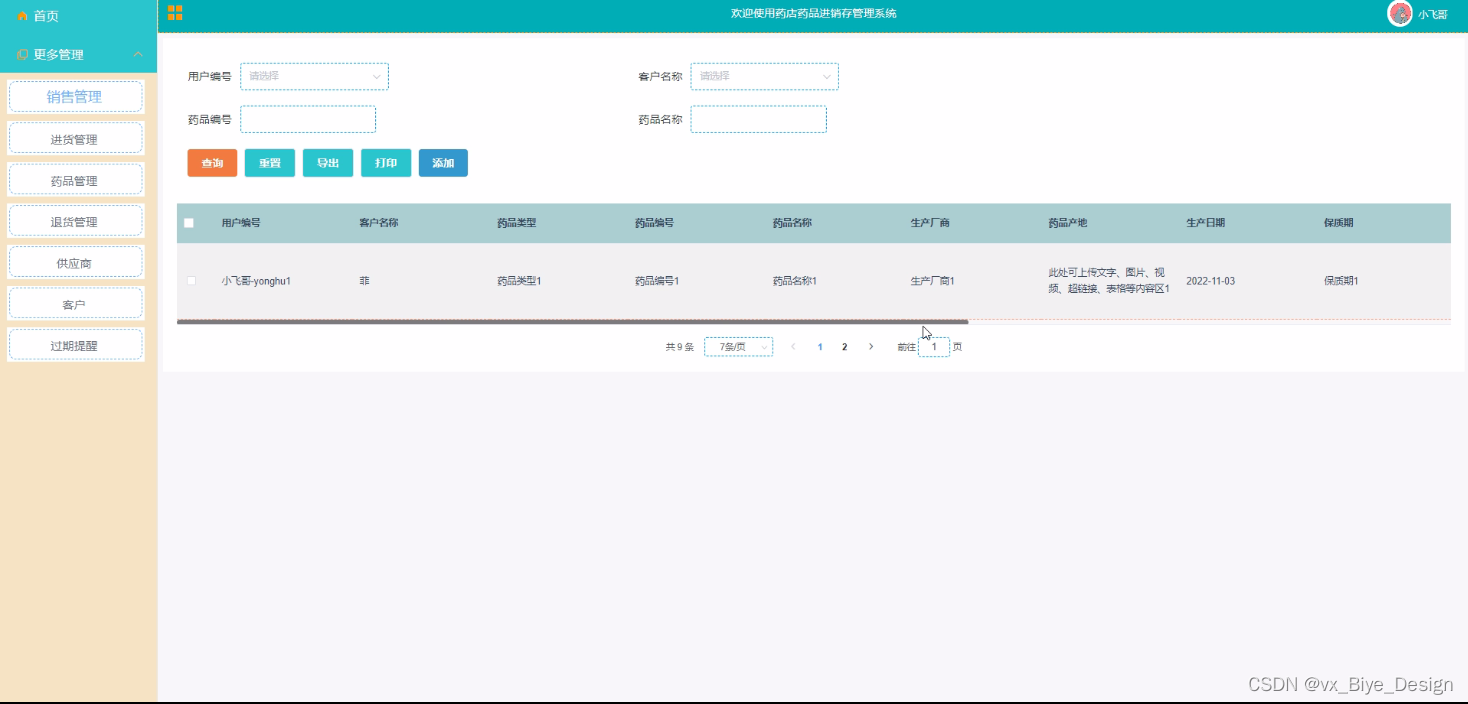
Task: Click the 打印 button
Action: [x=386, y=163]
